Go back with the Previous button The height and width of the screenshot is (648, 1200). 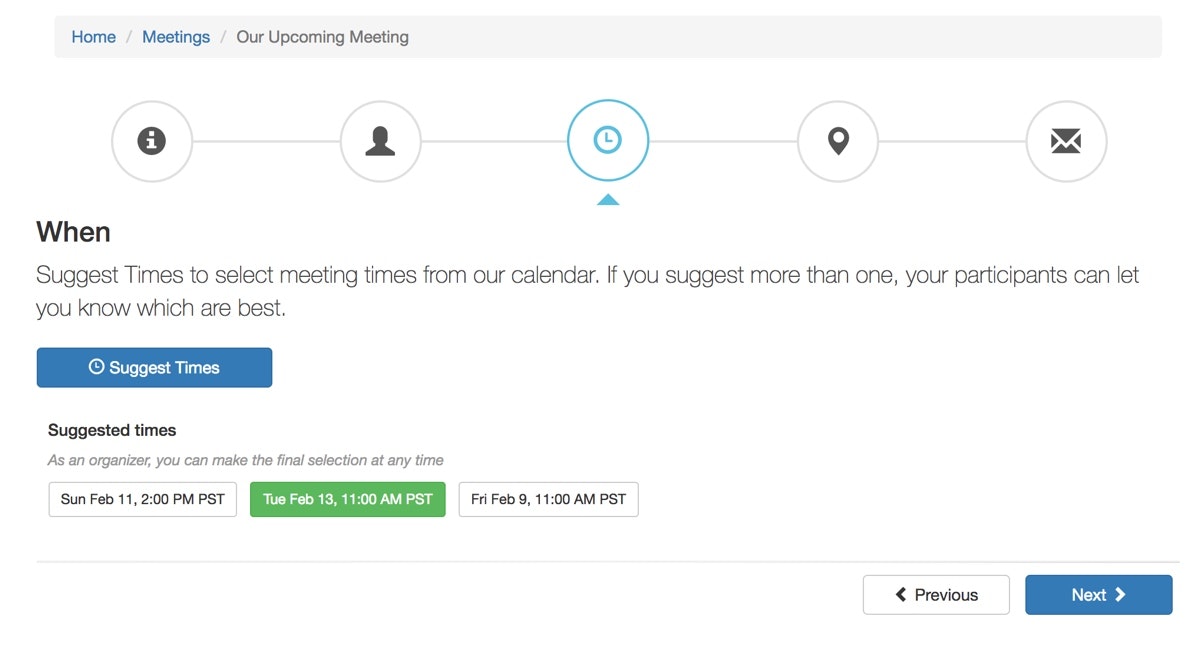click(x=936, y=594)
